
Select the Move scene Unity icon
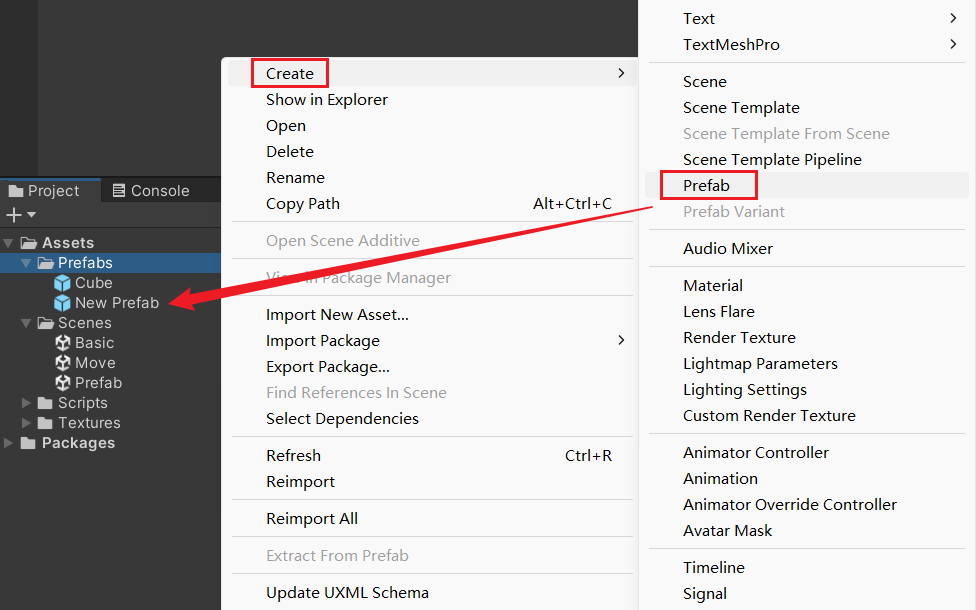click(x=63, y=363)
